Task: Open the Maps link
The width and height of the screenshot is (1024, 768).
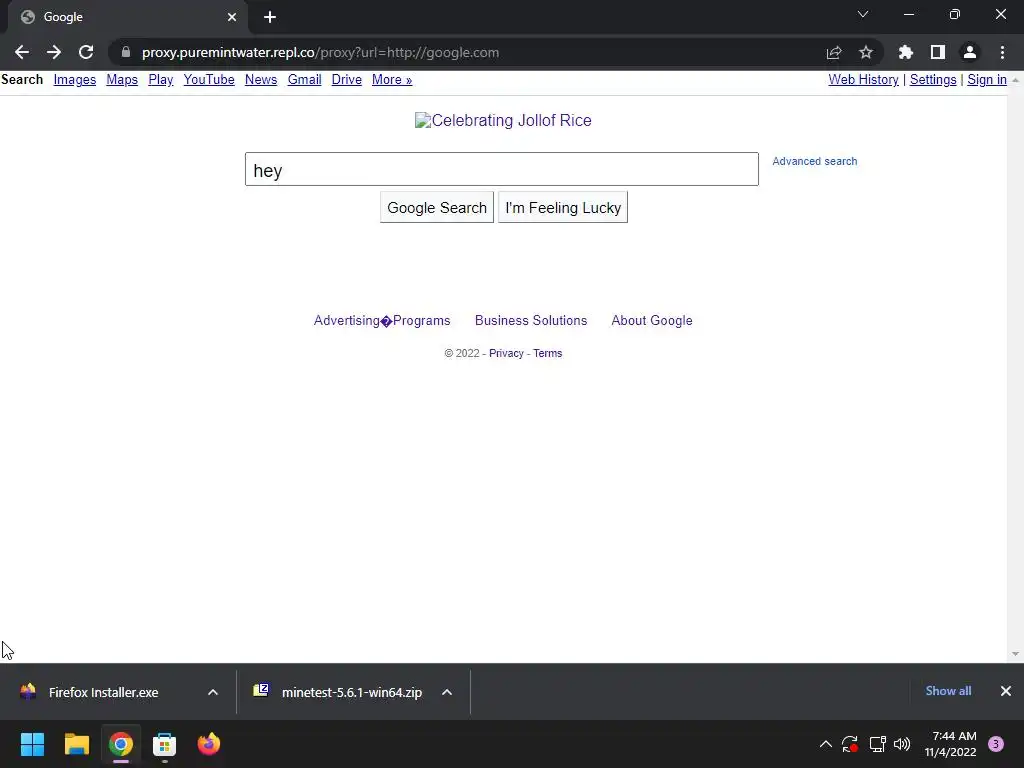Action: 122,80
